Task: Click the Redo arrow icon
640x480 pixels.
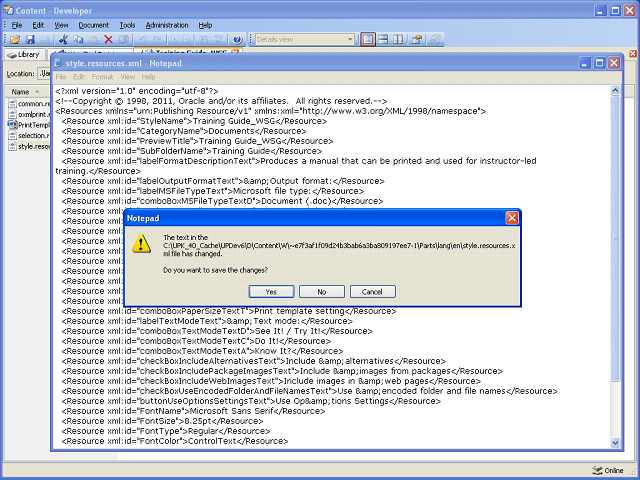Action: pyautogui.click(x=158, y=40)
